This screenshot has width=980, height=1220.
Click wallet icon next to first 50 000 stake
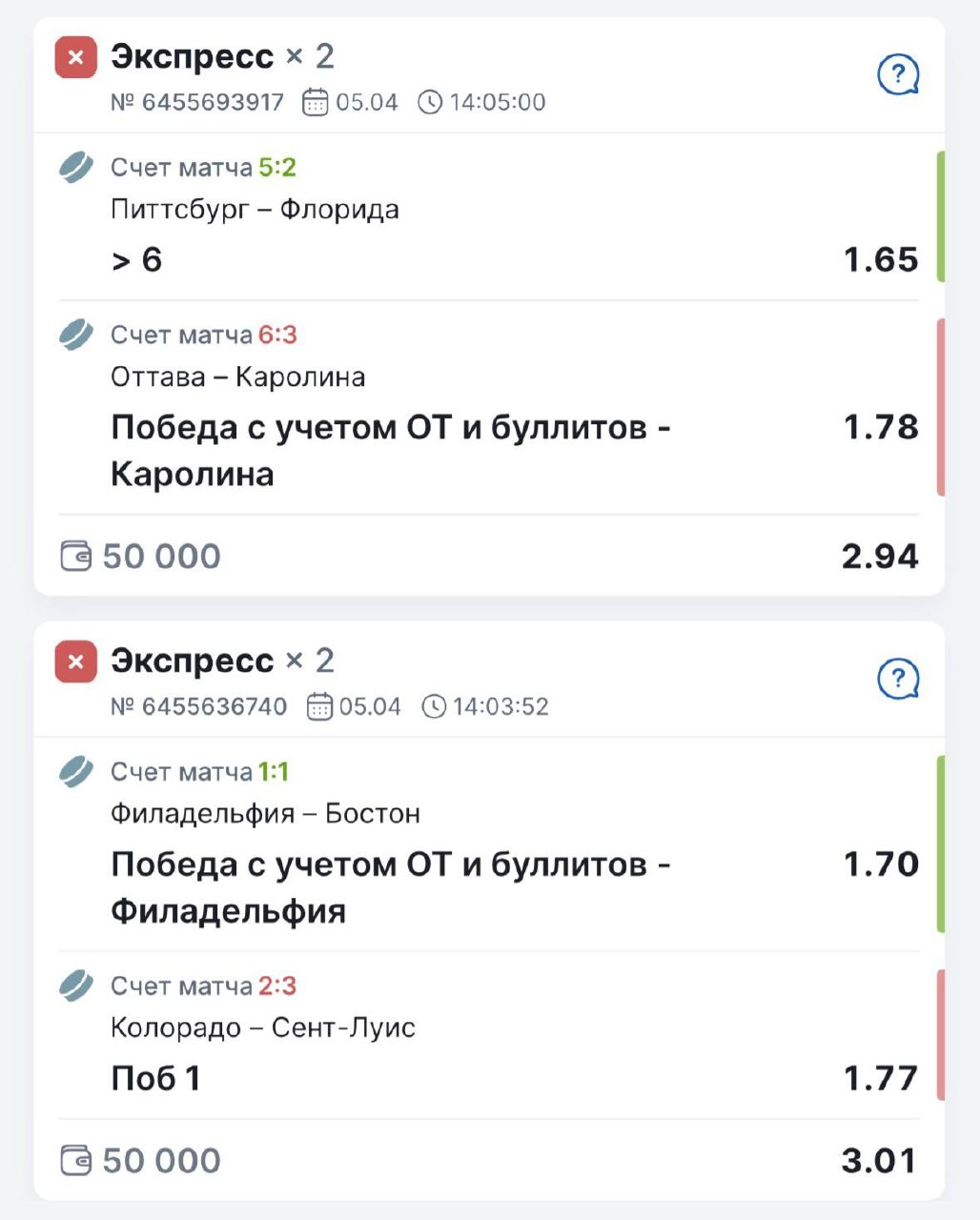pyautogui.click(x=76, y=556)
